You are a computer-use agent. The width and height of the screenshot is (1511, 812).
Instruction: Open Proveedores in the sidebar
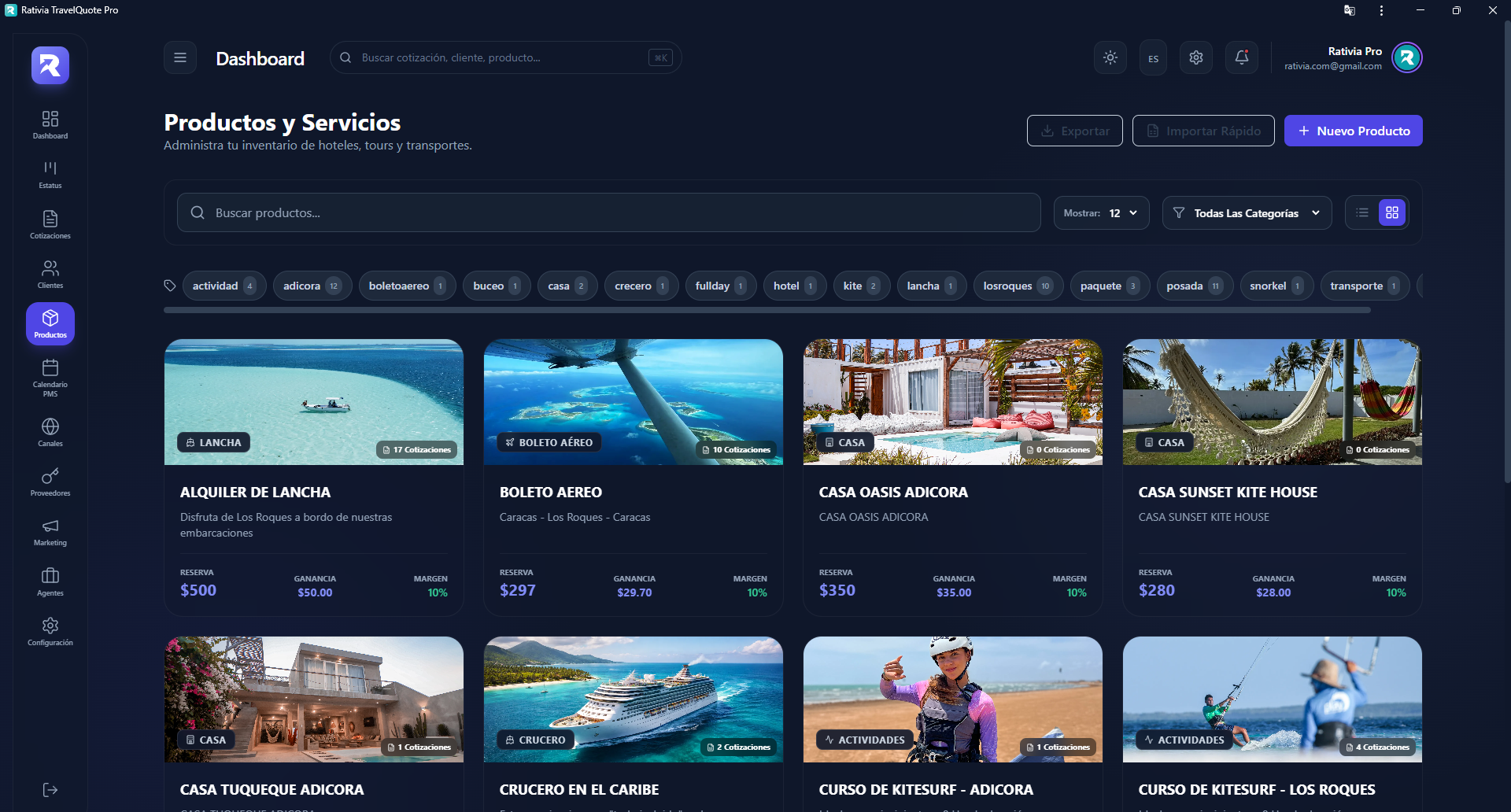(50, 482)
